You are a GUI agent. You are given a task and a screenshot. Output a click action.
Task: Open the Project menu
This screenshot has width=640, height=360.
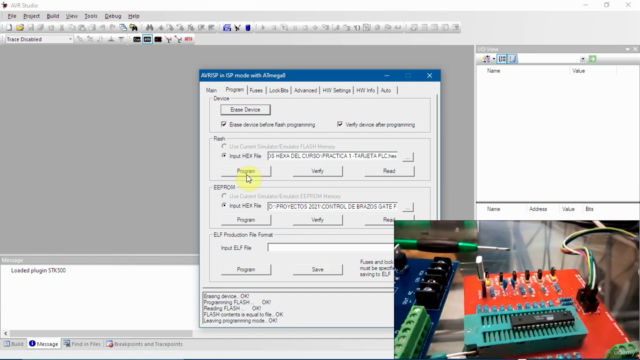click(x=31, y=16)
